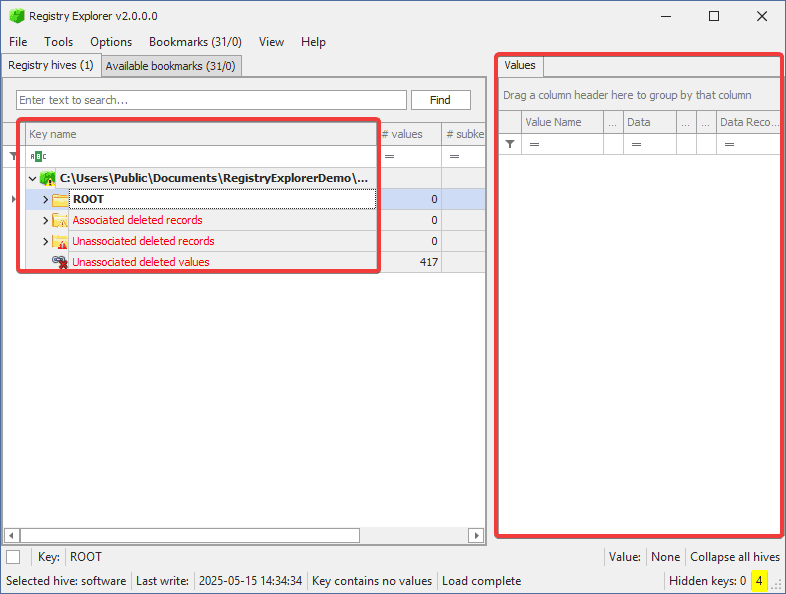Sort by the # values column header
Image resolution: width=786 pixels, height=594 pixels.
(x=409, y=134)
